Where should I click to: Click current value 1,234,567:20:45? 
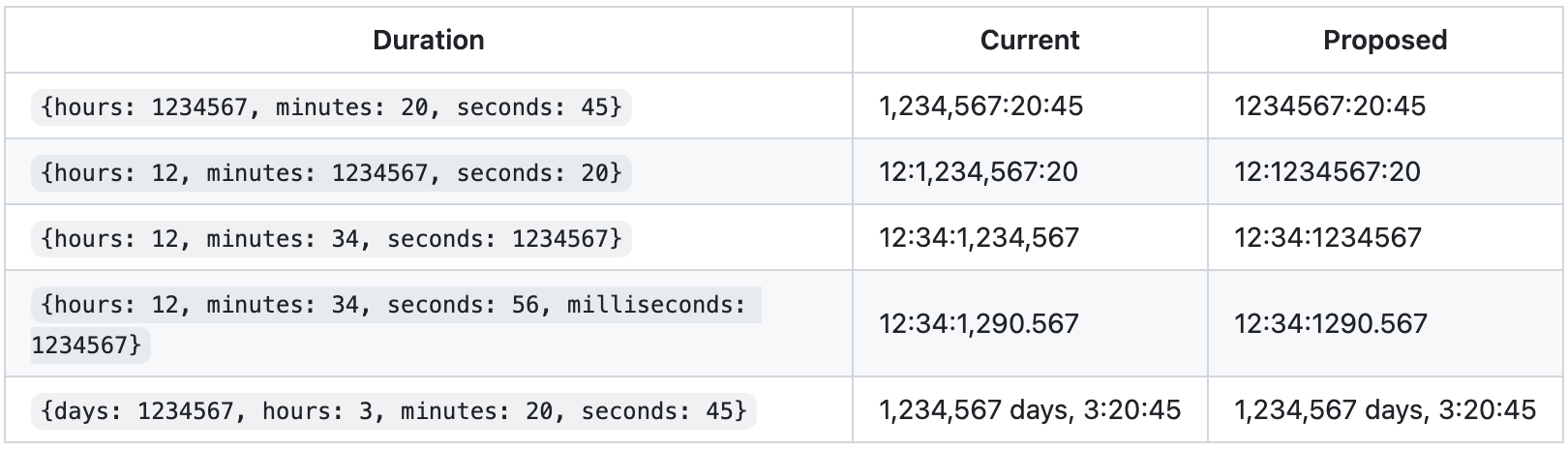click(x=980, y=106)
